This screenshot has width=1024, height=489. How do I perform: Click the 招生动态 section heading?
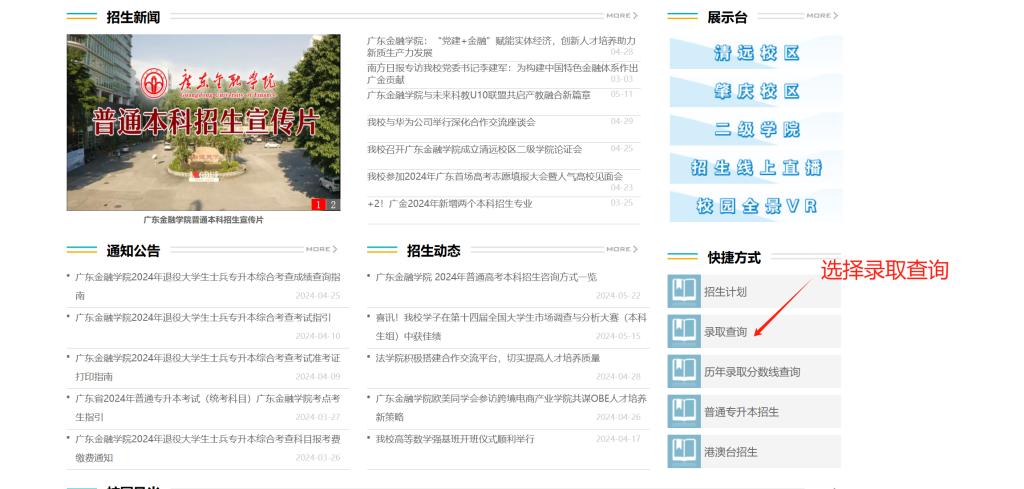pyautogui.click(x=434, y=251)
